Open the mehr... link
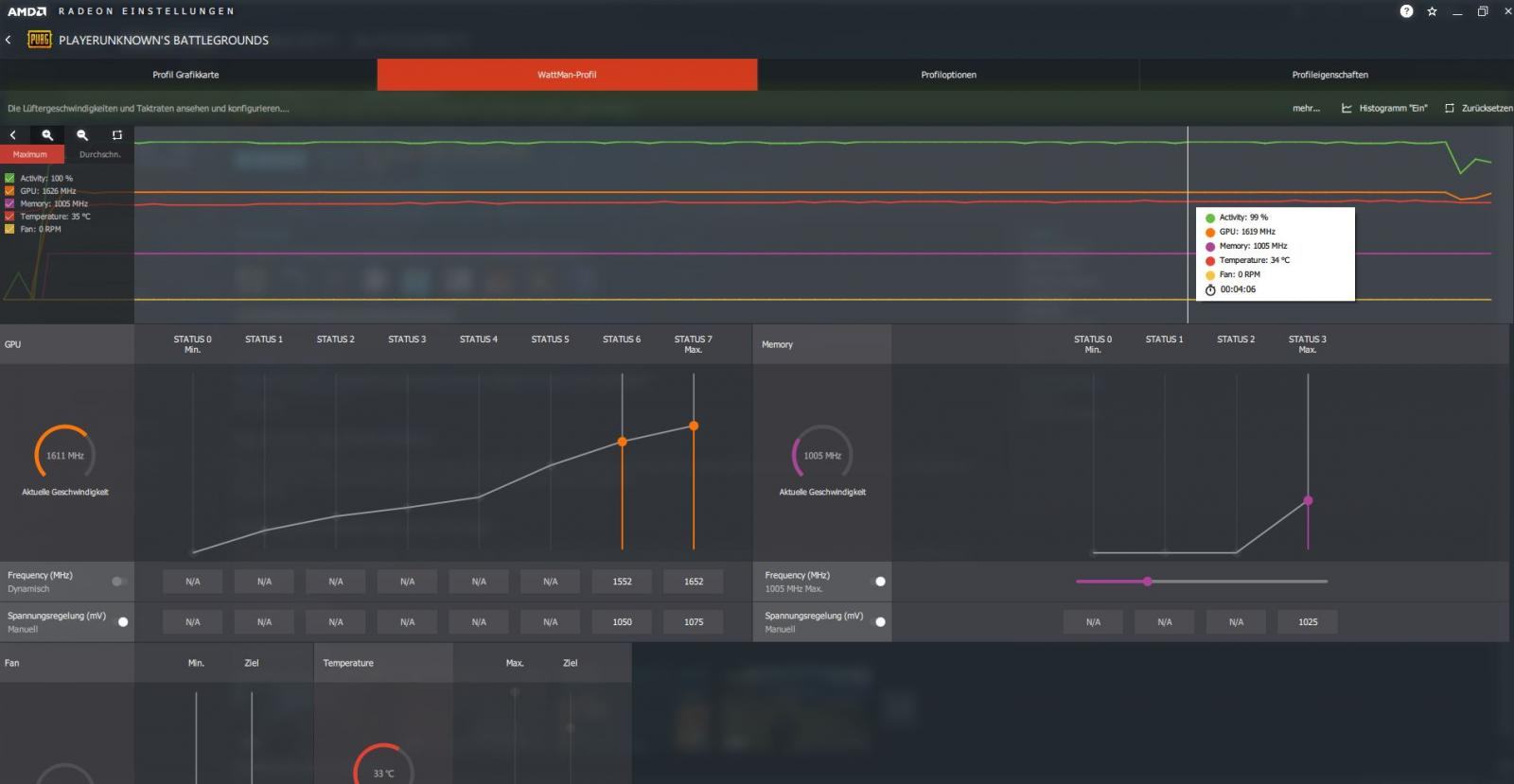 [1306, 109]
